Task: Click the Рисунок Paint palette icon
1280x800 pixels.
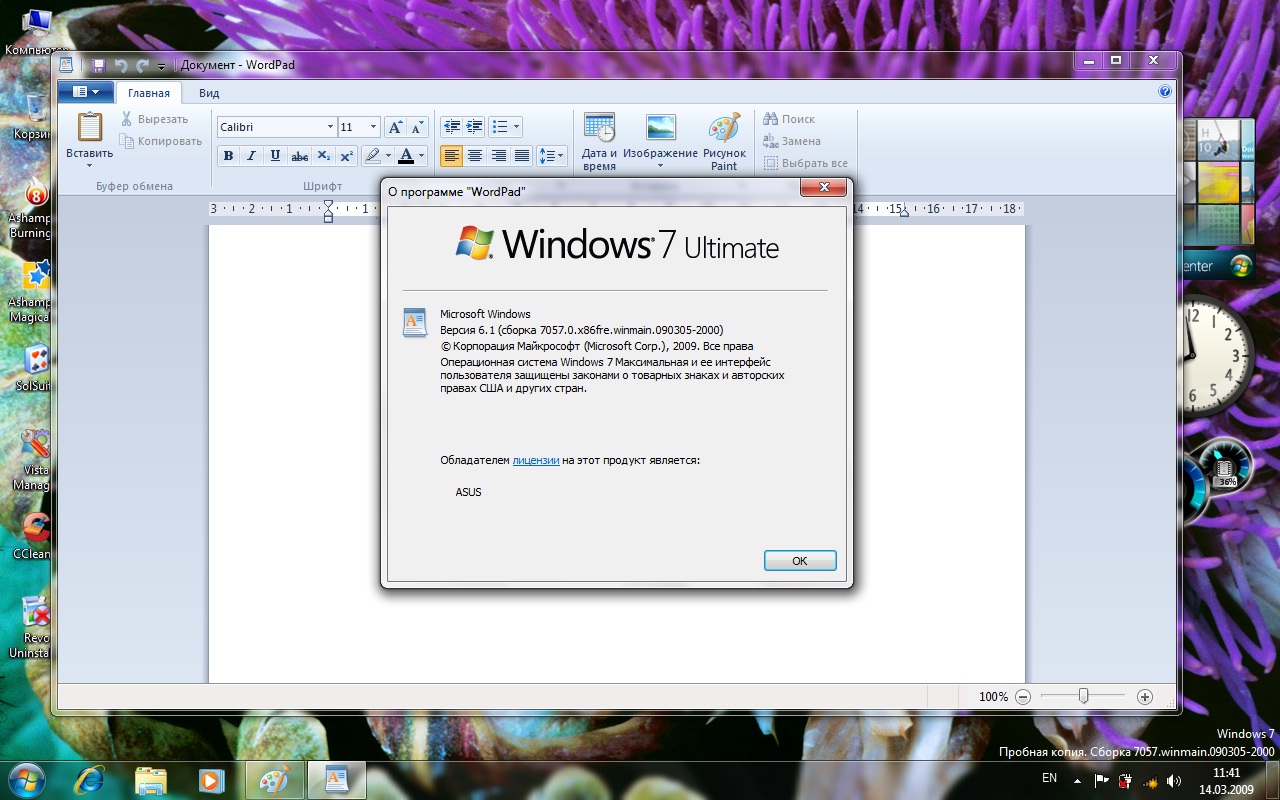Action: click(724, 128)
